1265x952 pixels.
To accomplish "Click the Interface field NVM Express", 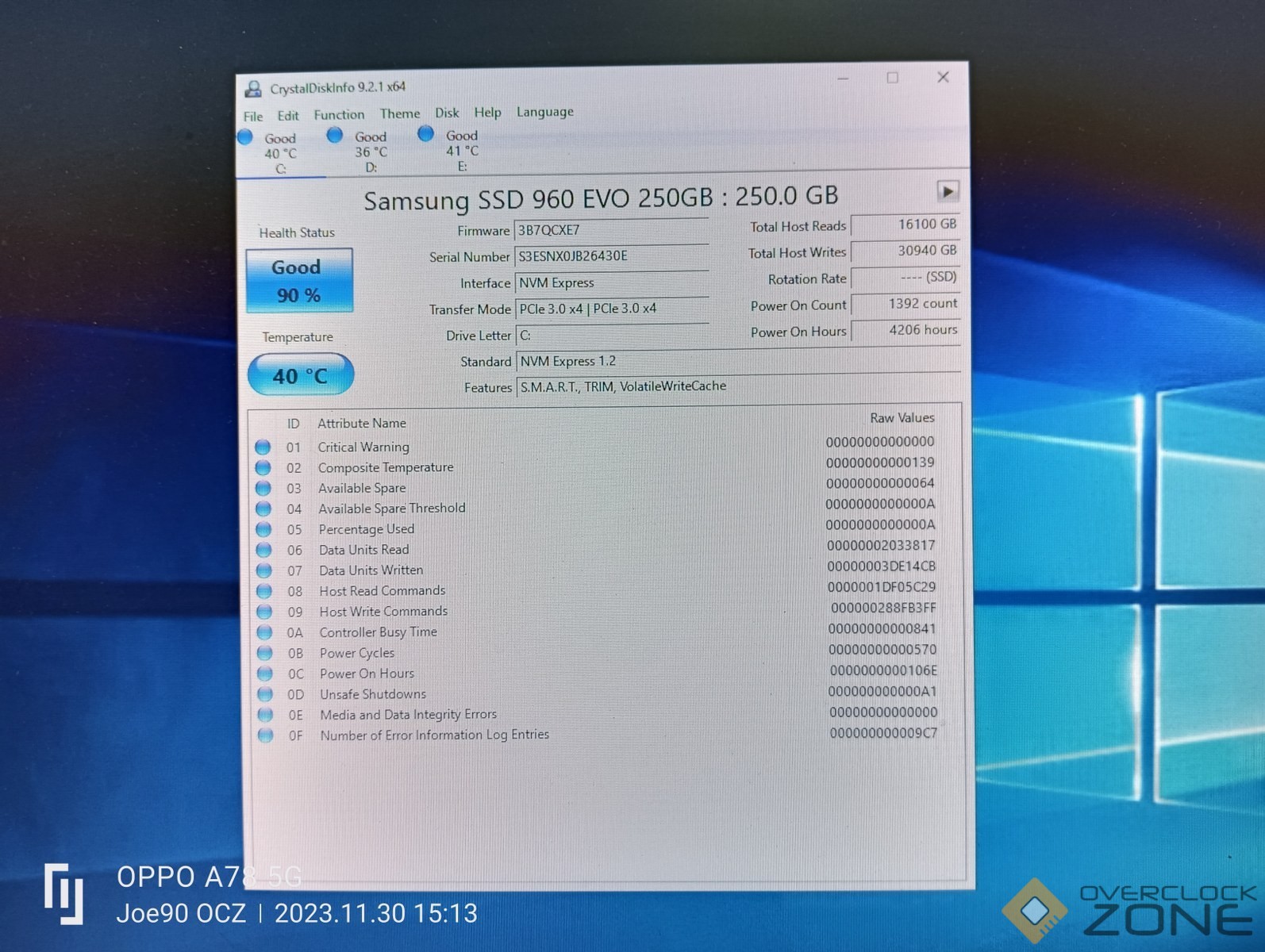I will (x=612, y=282).
